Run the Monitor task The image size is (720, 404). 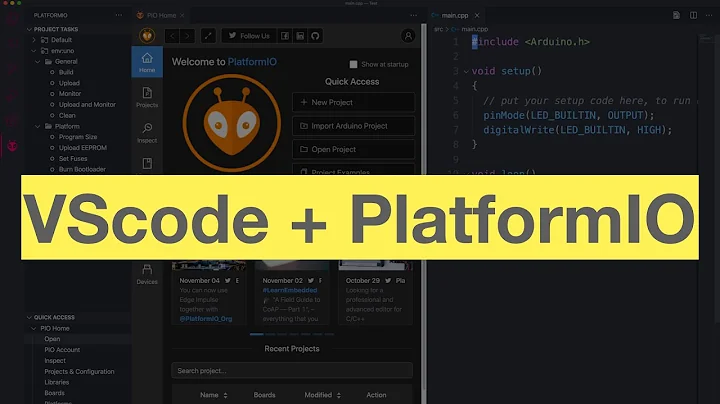point(70,94)
